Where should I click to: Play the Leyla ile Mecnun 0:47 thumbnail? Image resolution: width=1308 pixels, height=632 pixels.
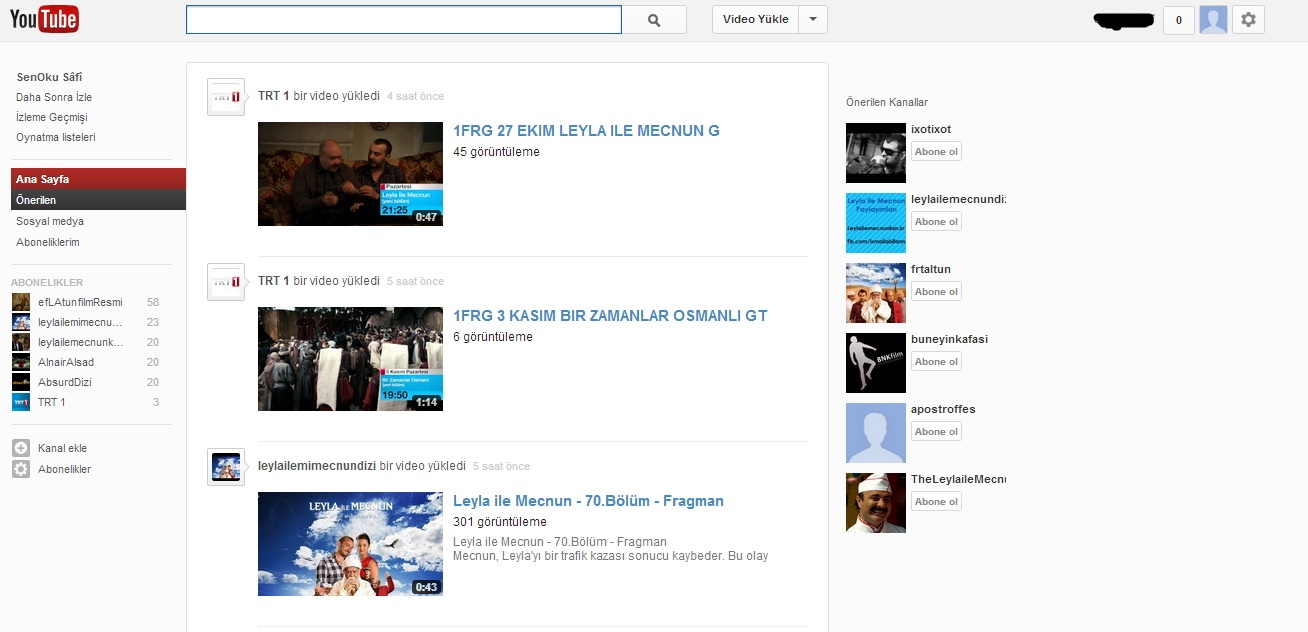[350, 174]
